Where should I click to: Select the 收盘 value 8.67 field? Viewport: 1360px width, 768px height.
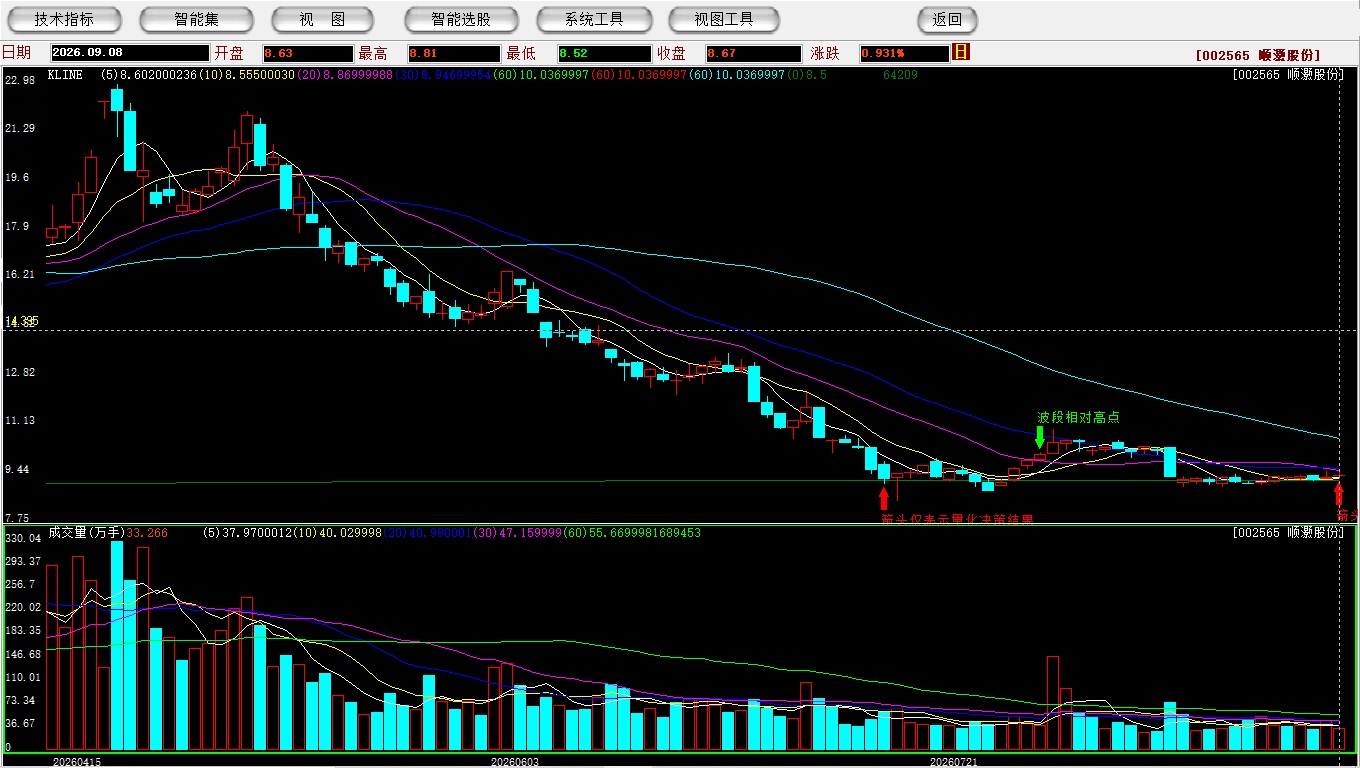[x=753, y=53]
